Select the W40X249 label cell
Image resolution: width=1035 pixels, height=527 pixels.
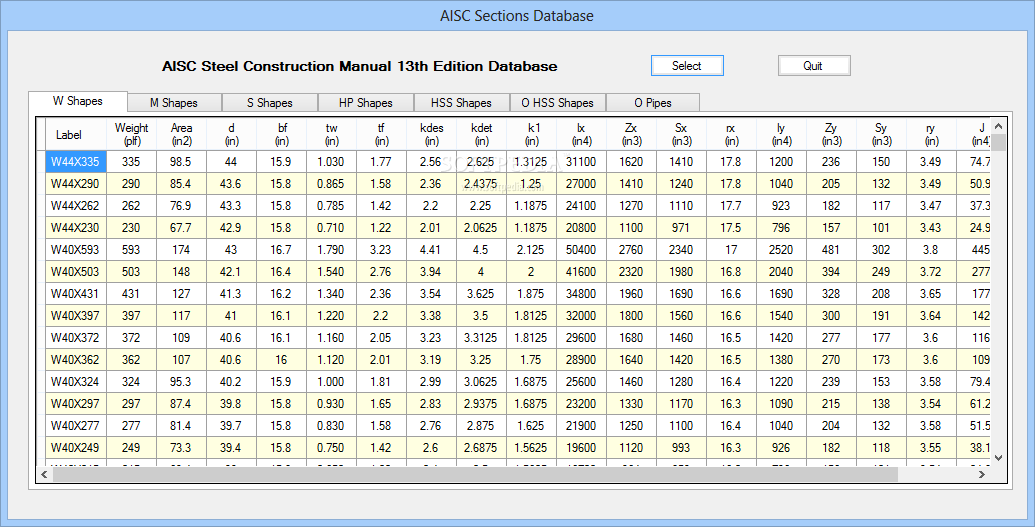point(76,448)
